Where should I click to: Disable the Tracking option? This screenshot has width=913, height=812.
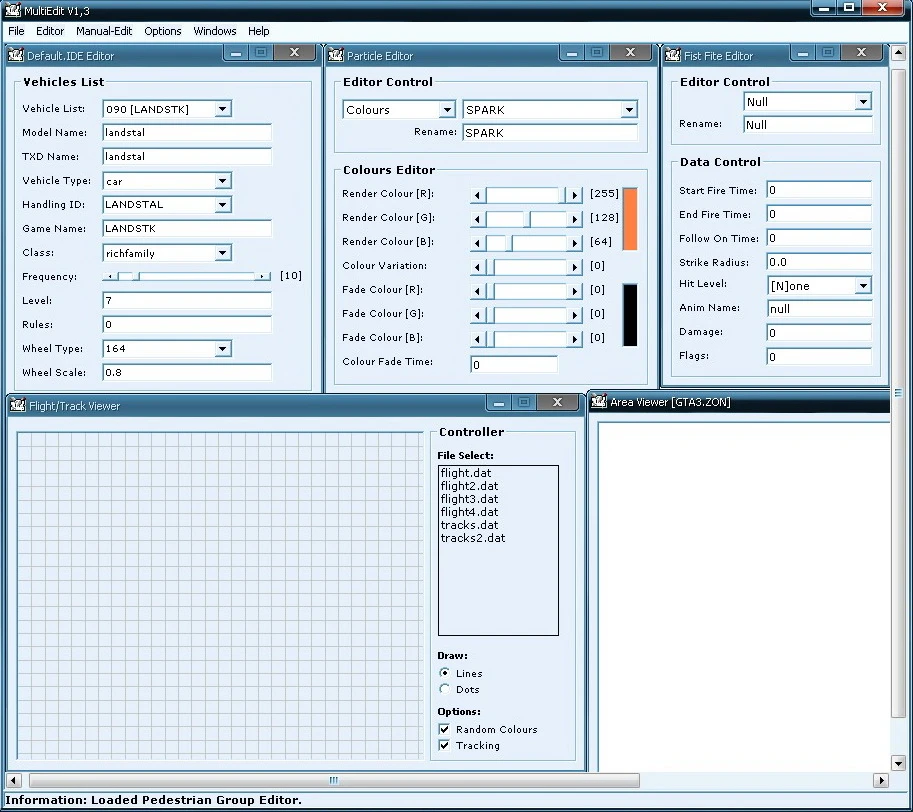click(x=444, y=745)
